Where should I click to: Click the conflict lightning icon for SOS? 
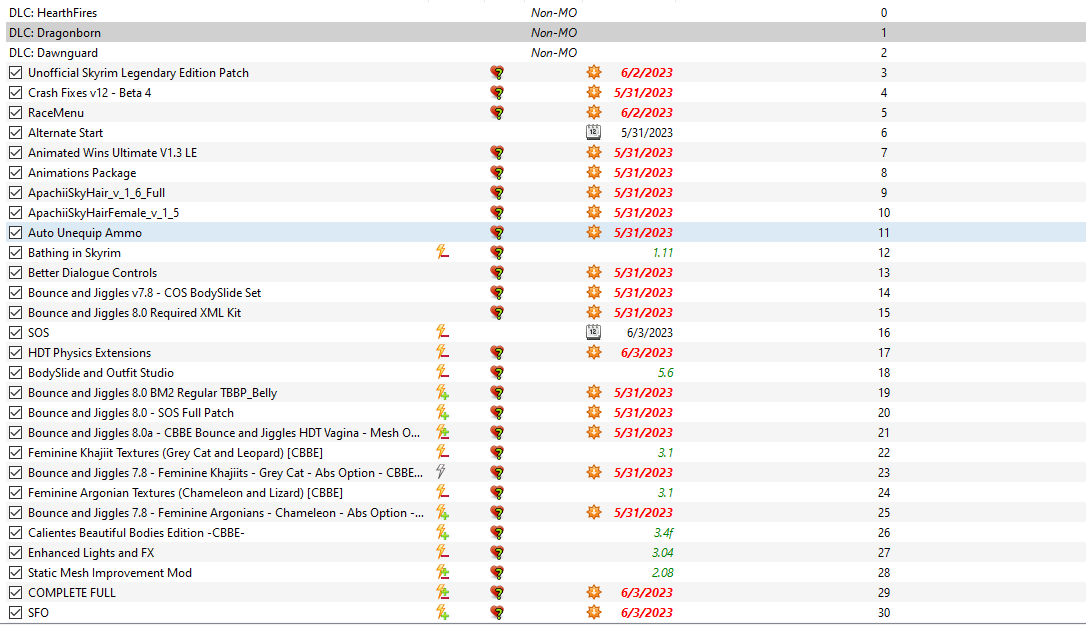(x=442, y=333)
